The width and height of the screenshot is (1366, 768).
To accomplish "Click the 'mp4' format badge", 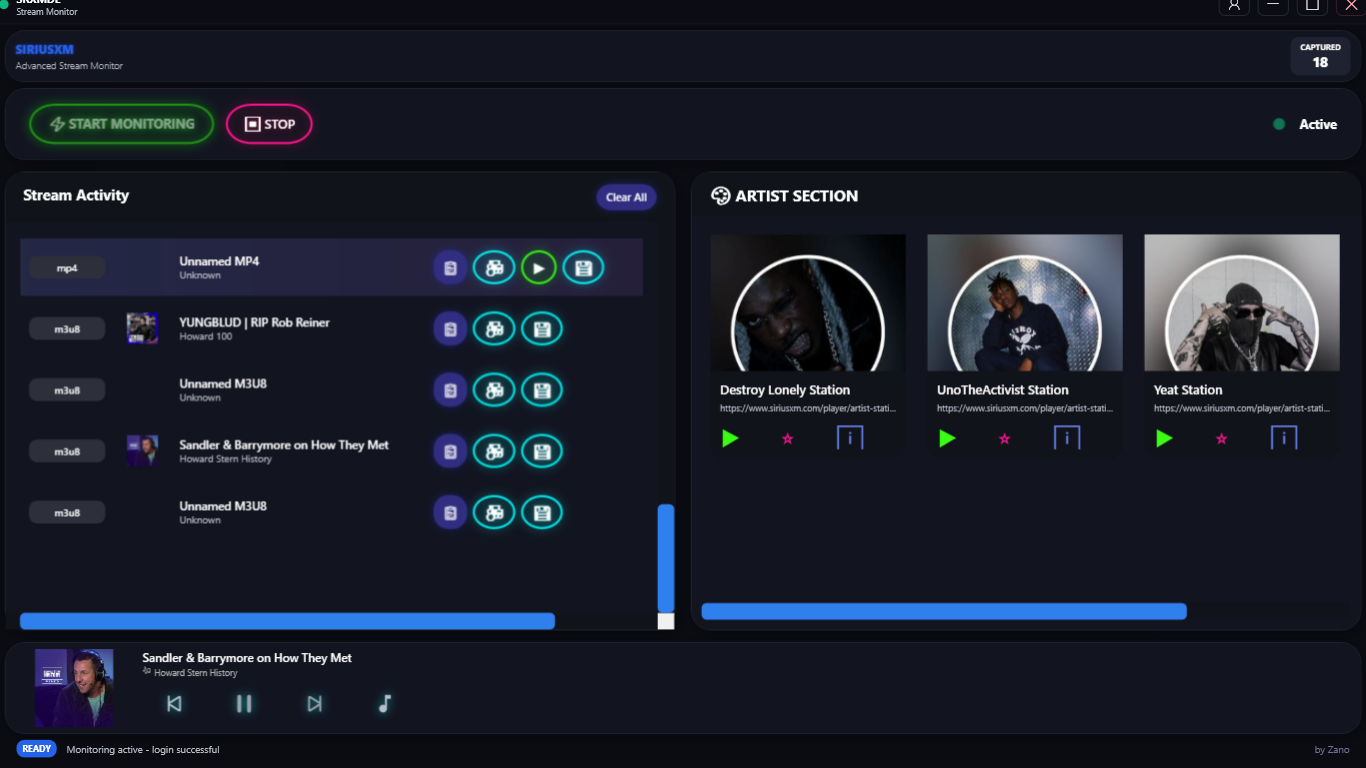I will 67,268.
